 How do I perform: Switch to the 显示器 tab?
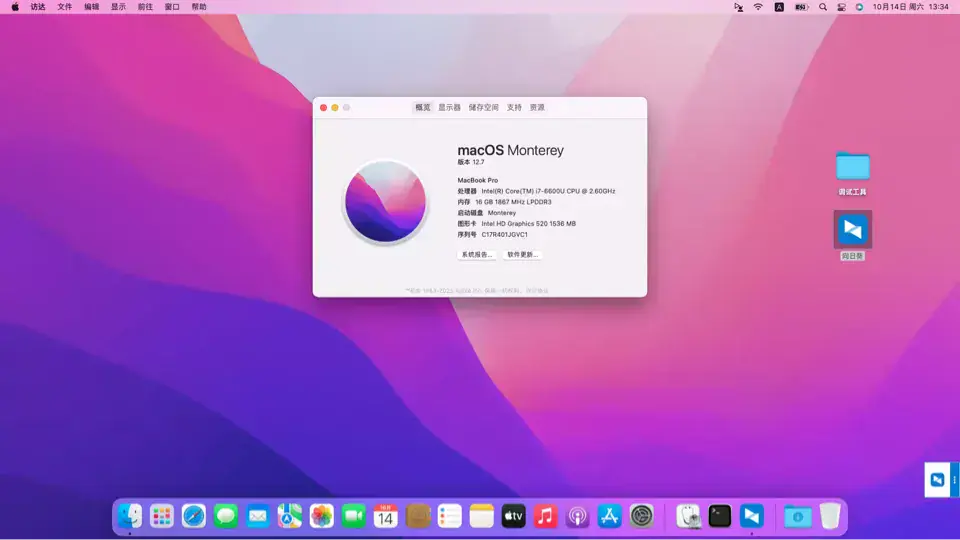(449, 107)
